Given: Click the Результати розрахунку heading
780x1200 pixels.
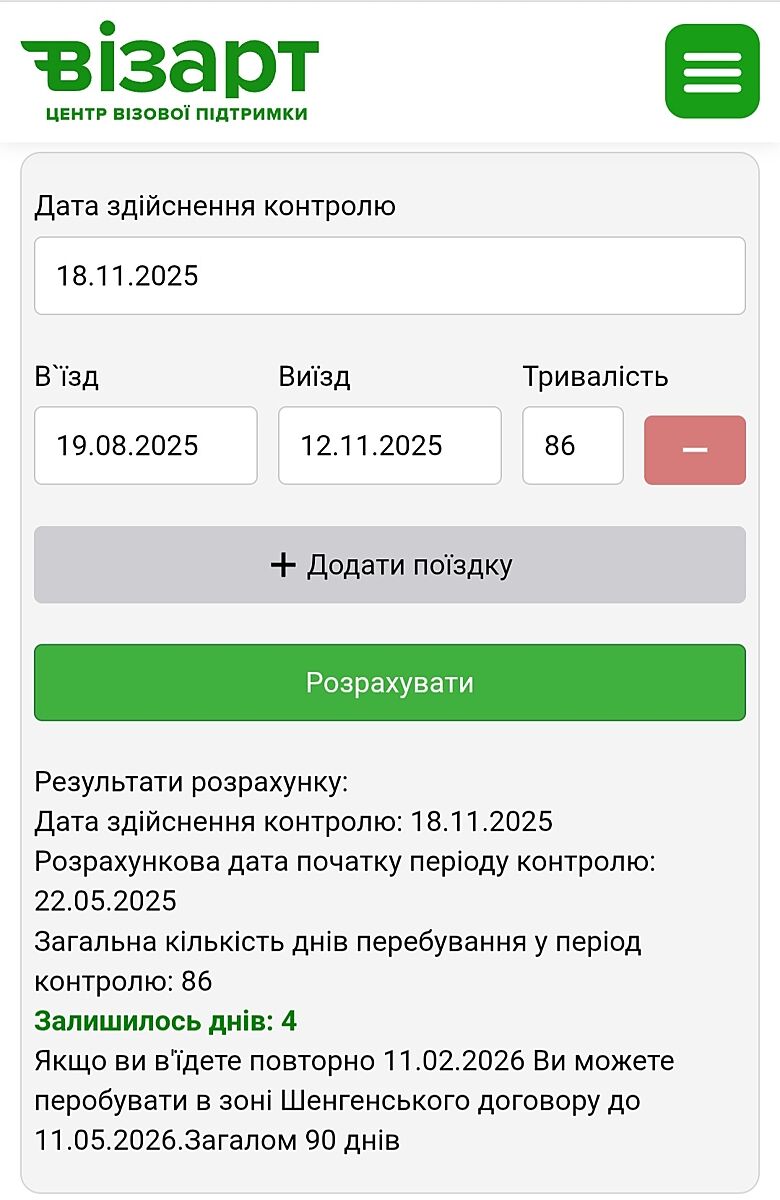Looking at the screenshot, I should 191,782.
